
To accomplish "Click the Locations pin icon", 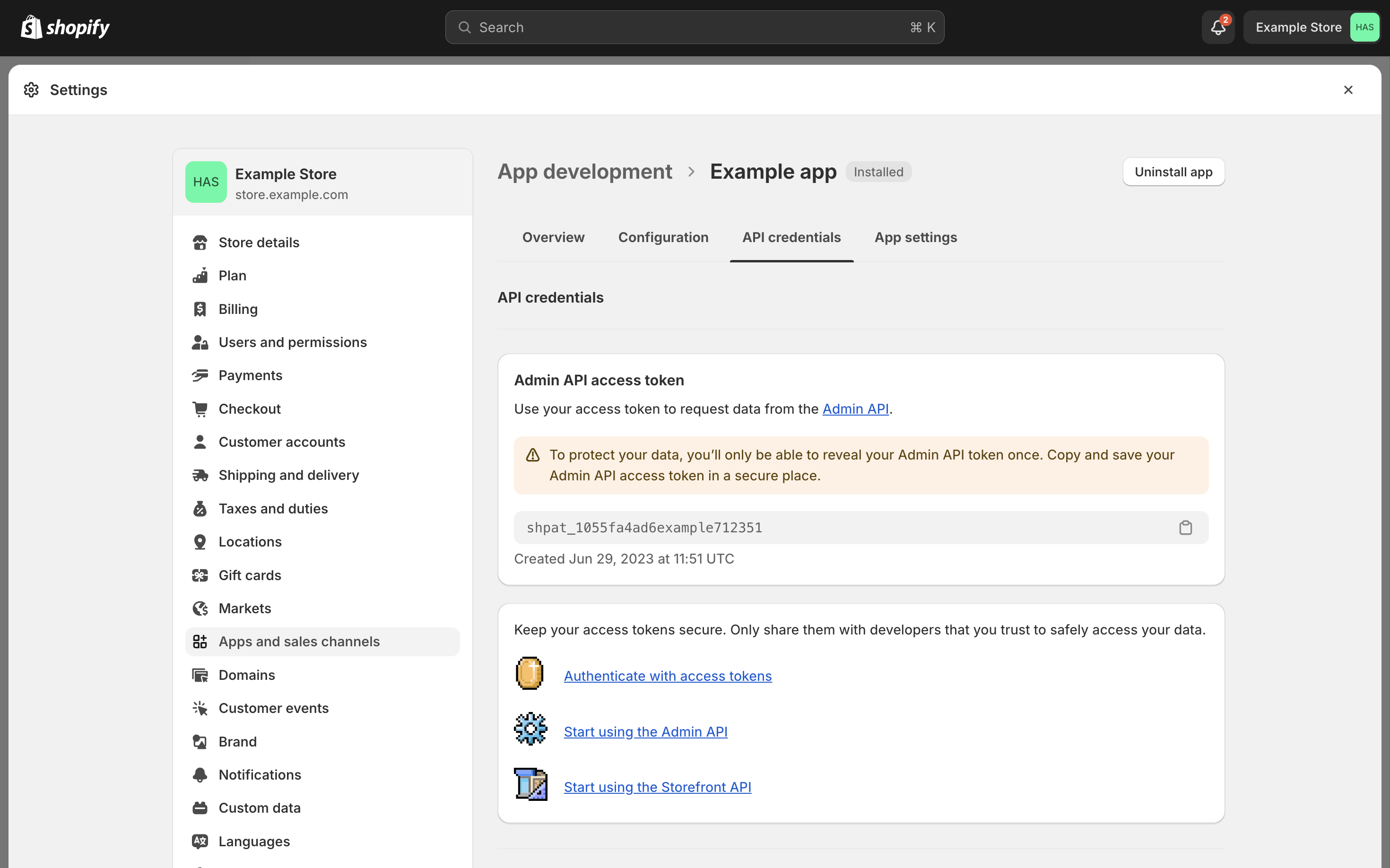I will 200,542.
